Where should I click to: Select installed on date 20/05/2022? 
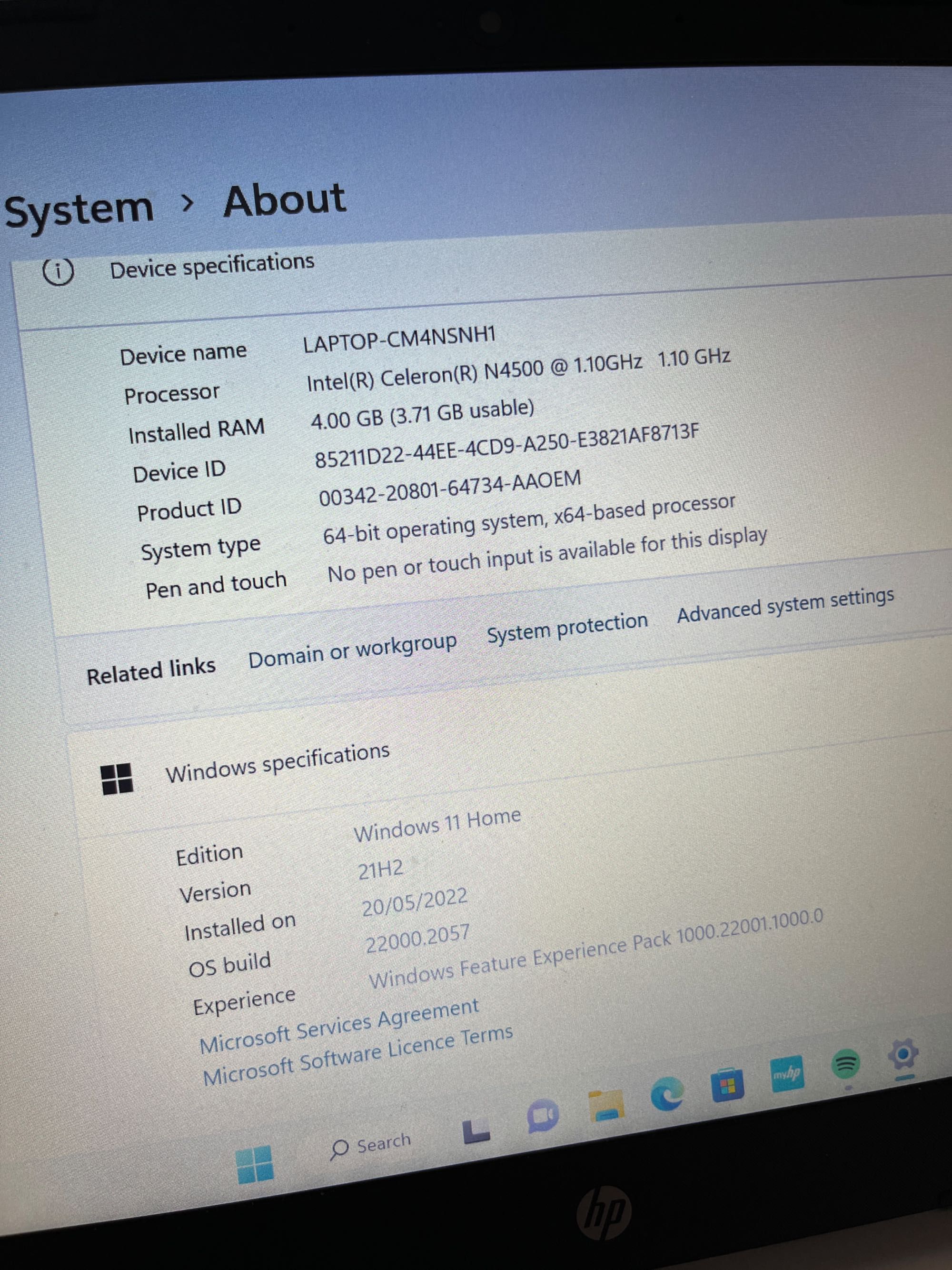point(414,903)
